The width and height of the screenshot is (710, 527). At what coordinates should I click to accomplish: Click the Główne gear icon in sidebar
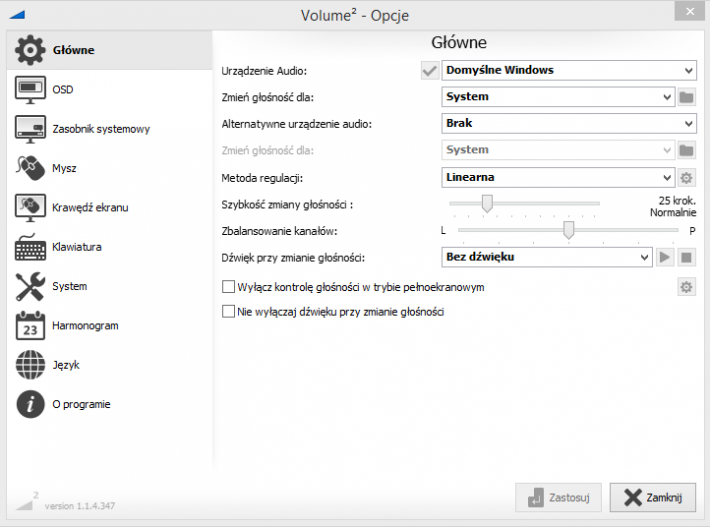[30, 50]
